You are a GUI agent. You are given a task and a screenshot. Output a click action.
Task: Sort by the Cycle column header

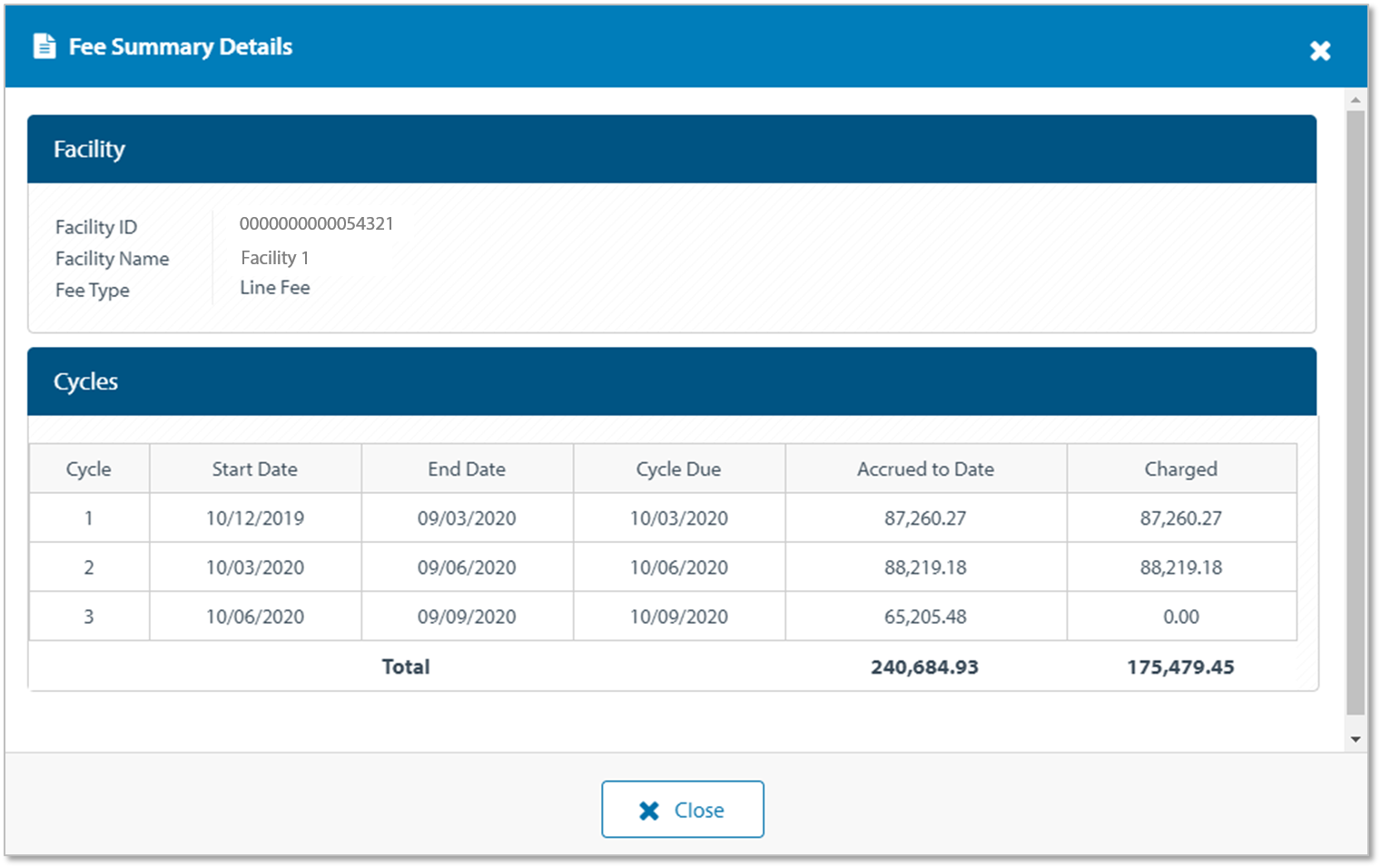point(89,469)
